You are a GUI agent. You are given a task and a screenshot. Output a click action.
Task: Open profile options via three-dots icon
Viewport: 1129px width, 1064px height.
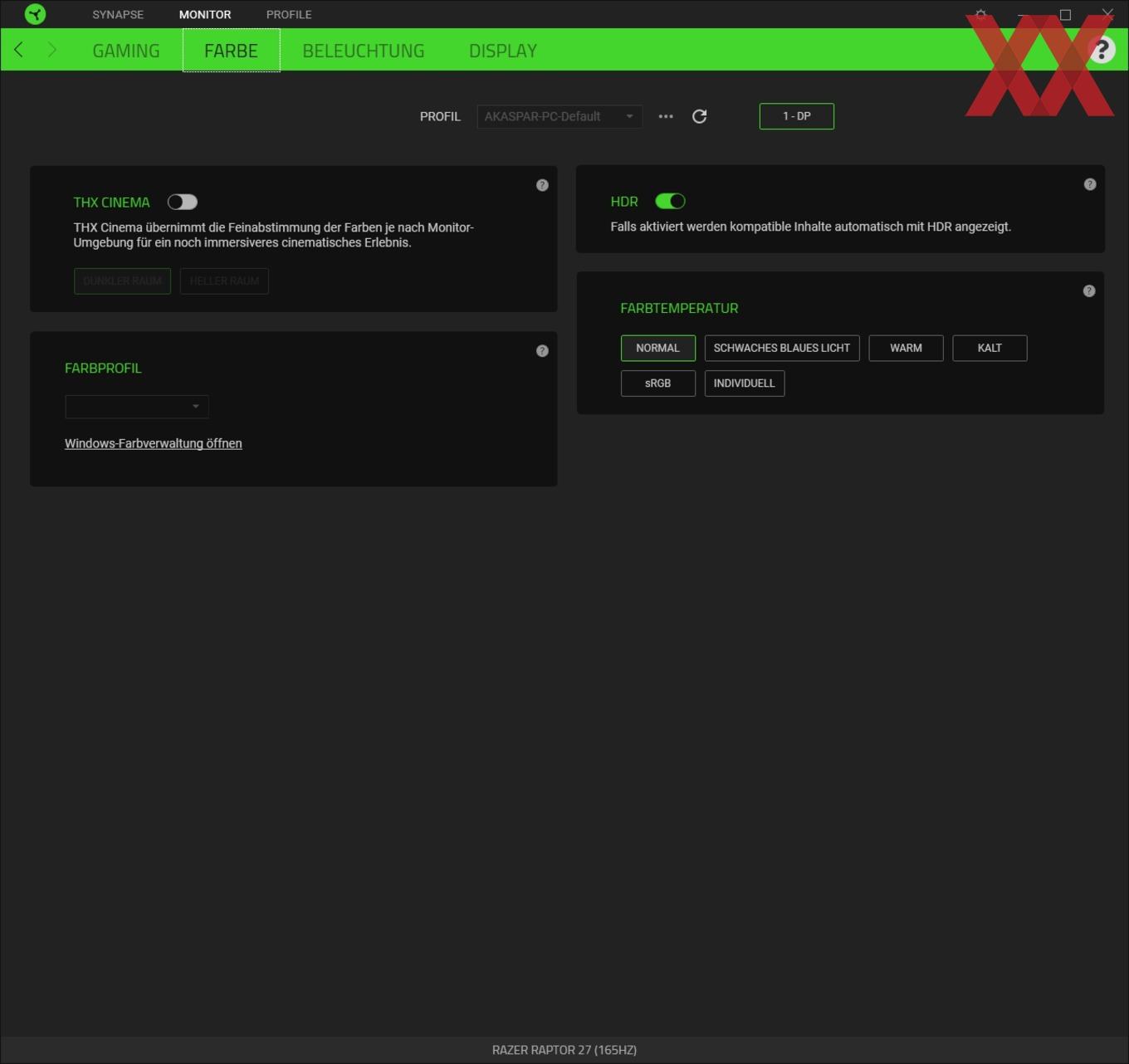[666, 116]
